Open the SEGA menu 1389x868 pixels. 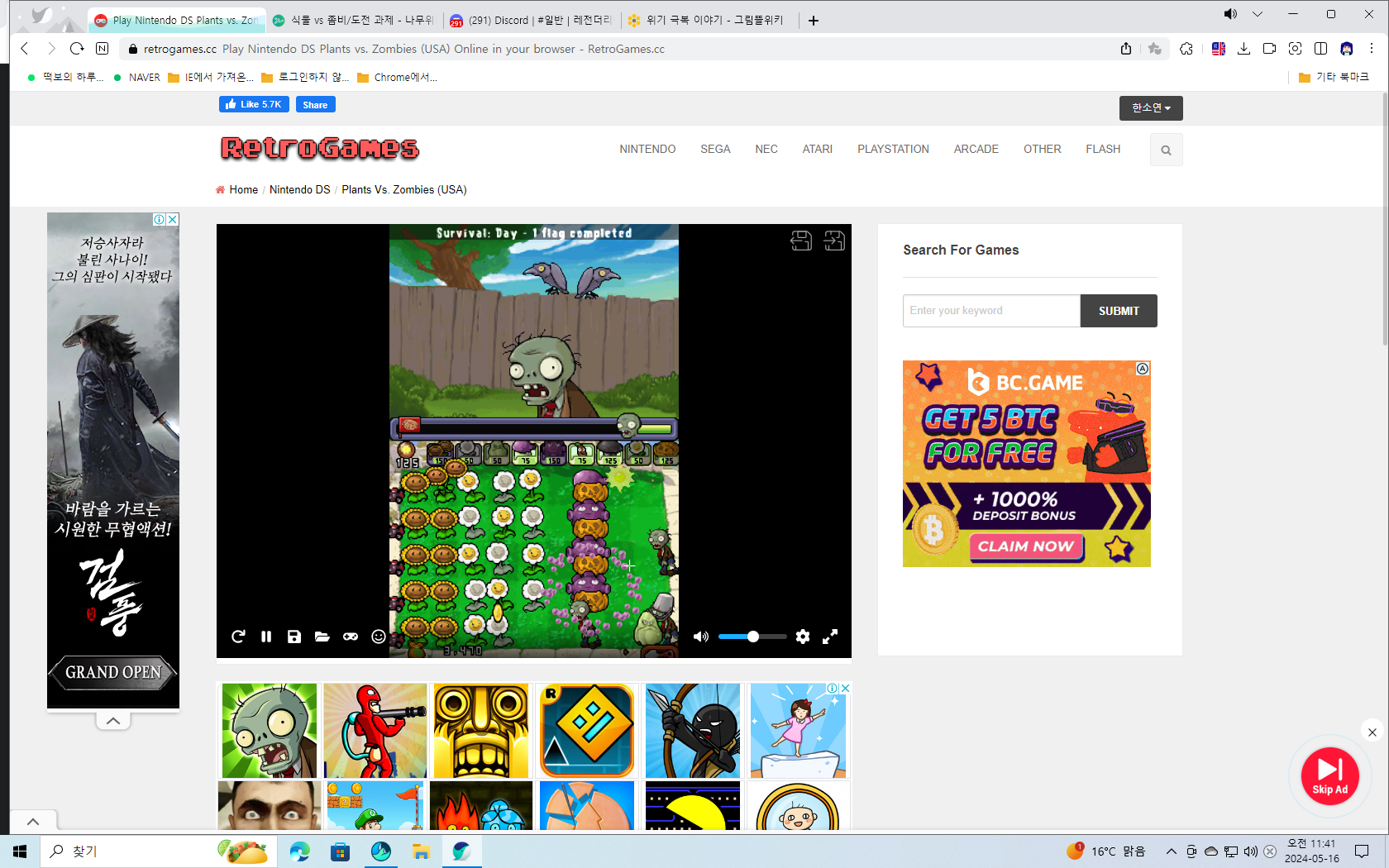(x=715, y=150)
